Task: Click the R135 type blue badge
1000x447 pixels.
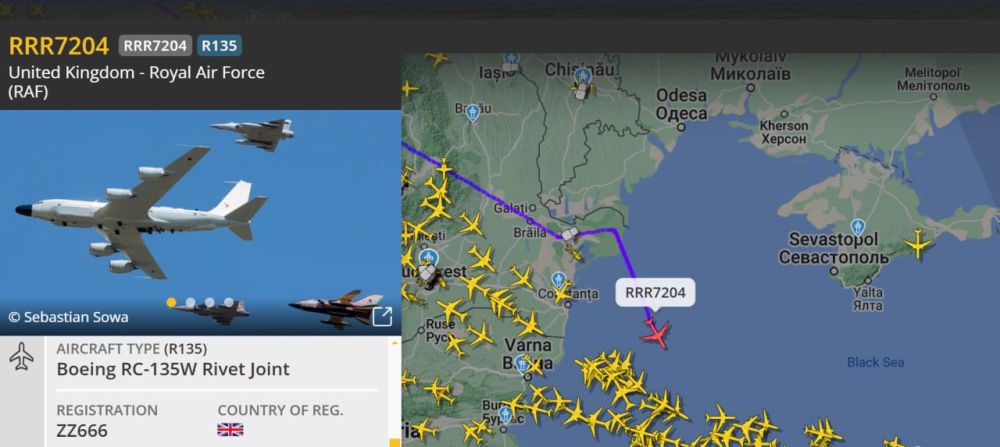Action: pos(219,46)
